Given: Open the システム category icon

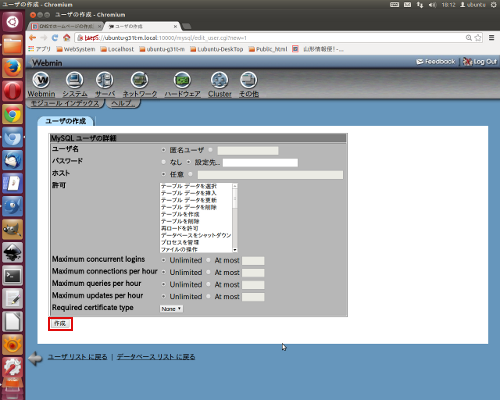Looking at the screenshot, I should pos(75,80).
